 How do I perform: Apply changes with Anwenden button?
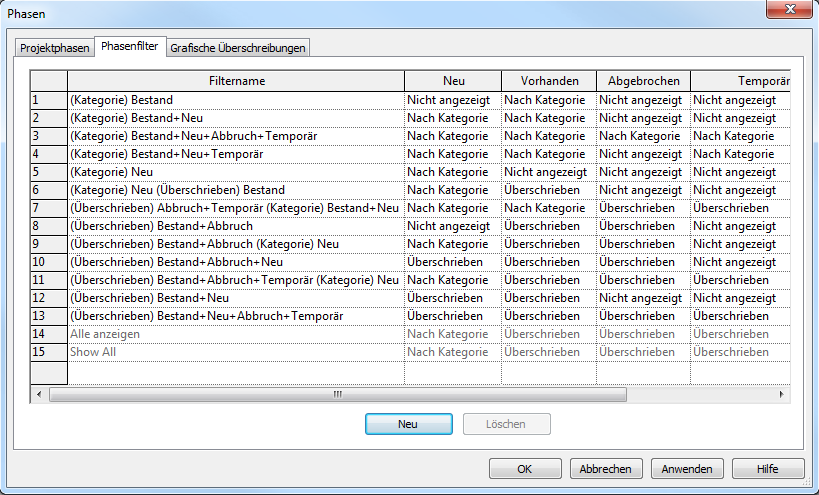[x=687, y=469]
